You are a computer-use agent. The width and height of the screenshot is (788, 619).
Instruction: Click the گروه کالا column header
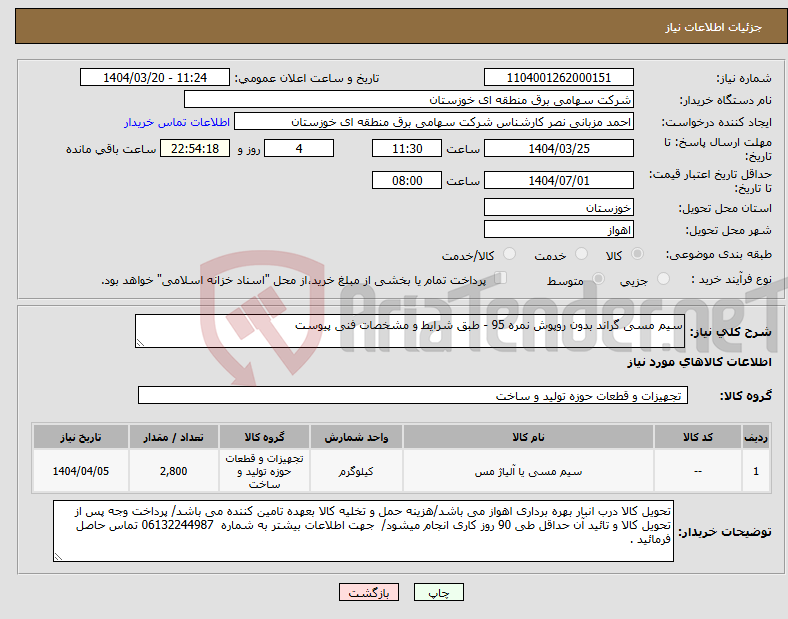coord(264,437)
